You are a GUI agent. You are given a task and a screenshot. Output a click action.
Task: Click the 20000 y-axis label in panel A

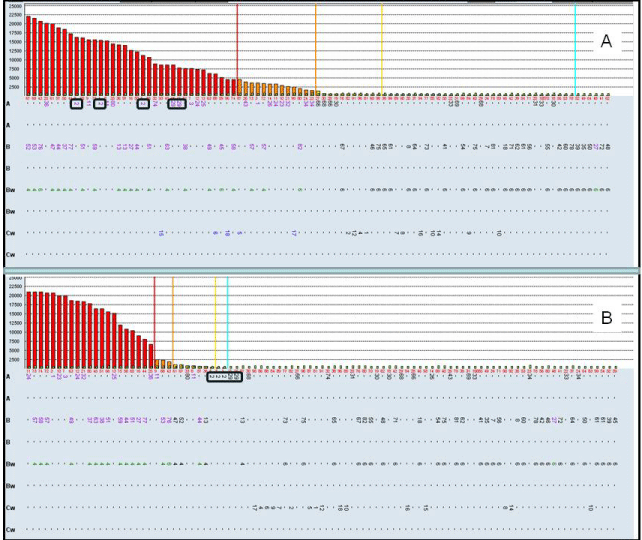(15, 24)
